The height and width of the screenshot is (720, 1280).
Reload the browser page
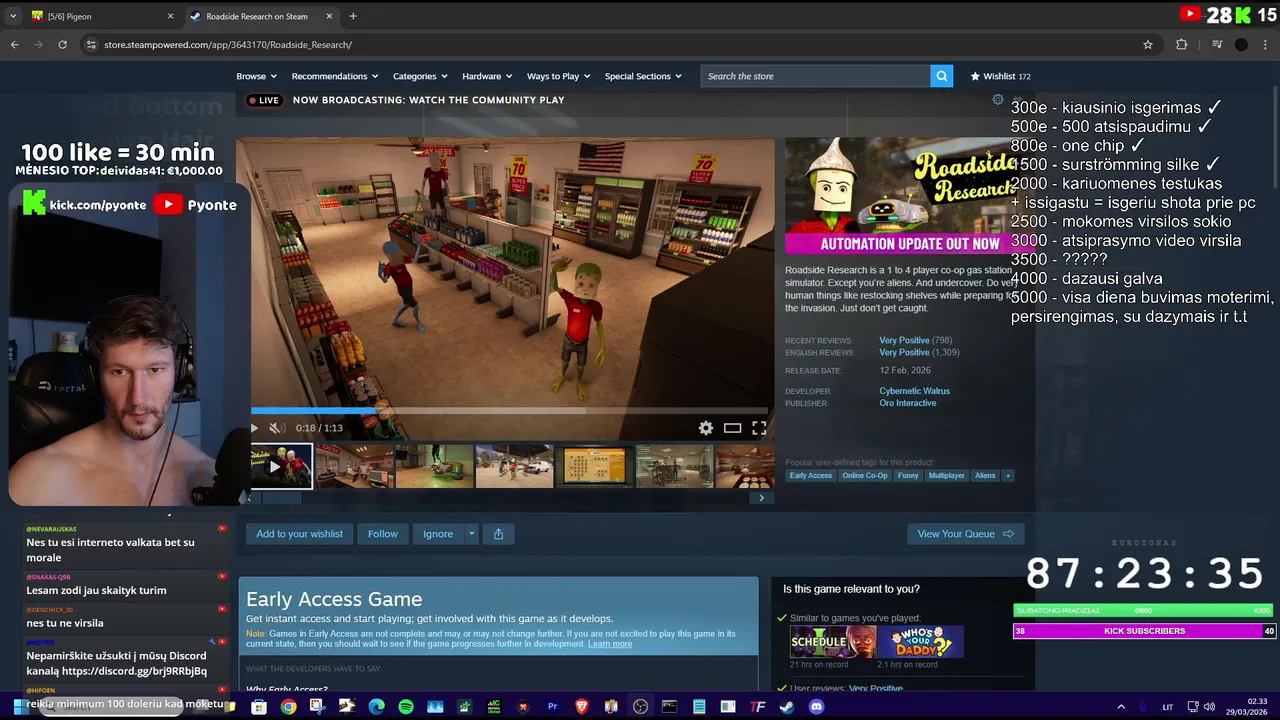coord(62,44)
